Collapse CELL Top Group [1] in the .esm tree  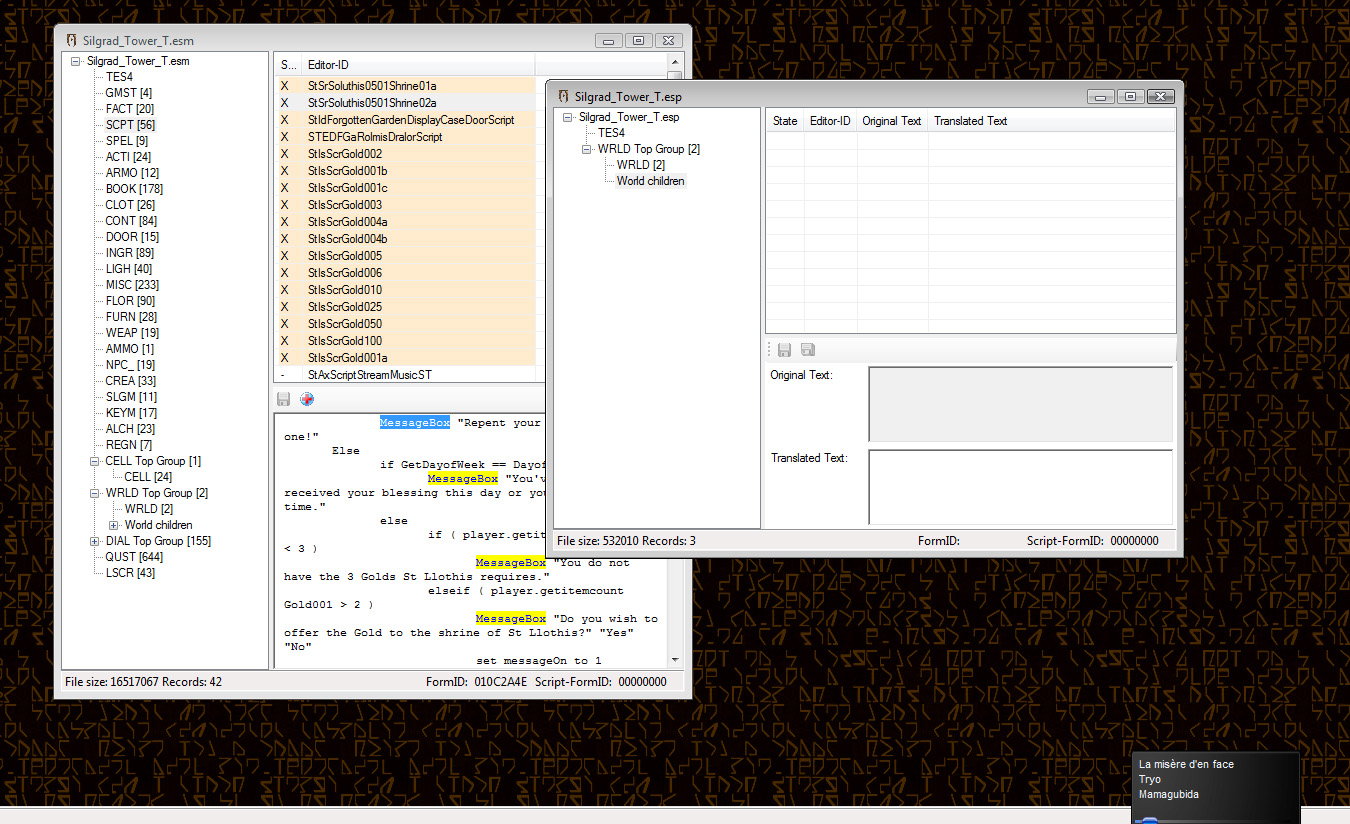click(x=95, y=461)
